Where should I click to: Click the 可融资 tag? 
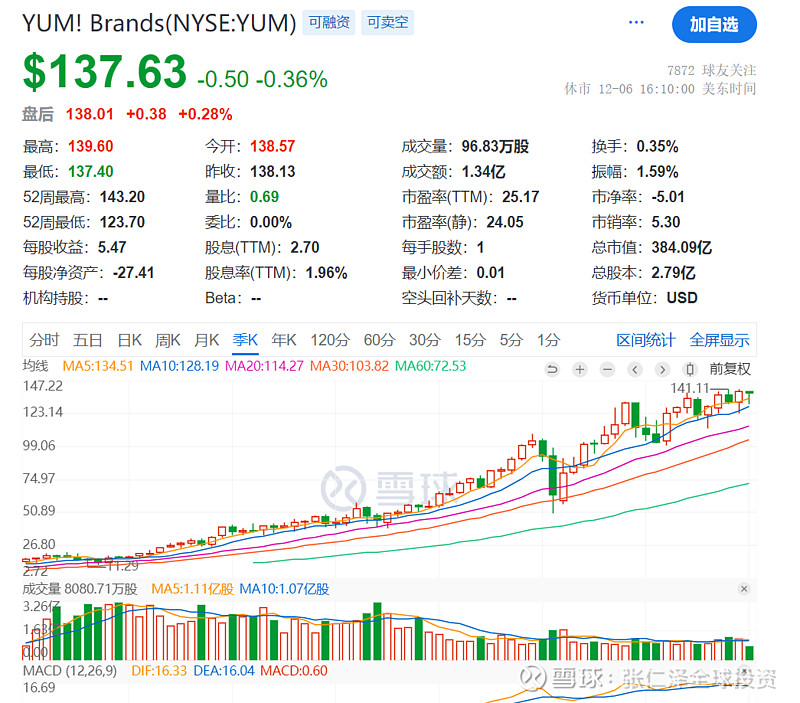[329, 22]
